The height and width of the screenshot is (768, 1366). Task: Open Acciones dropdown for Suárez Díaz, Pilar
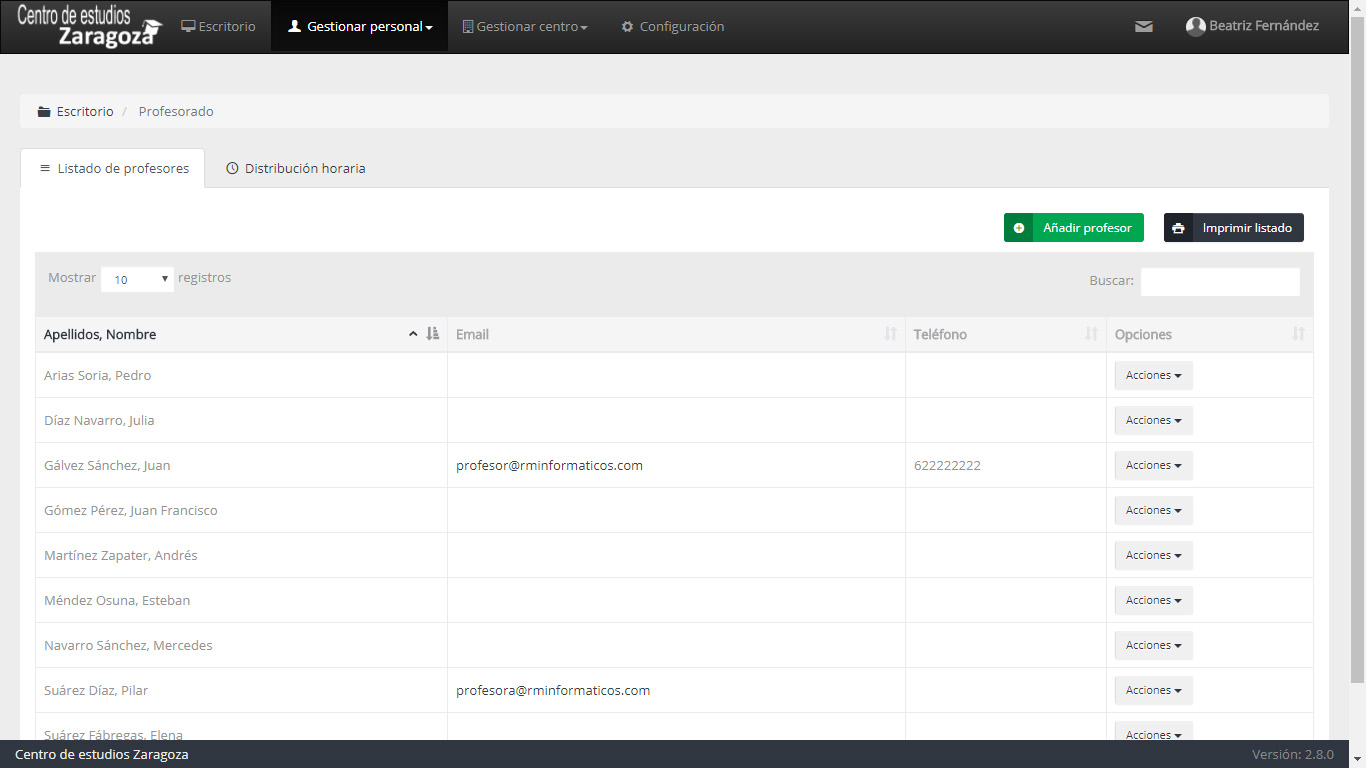(x=1154, y=690)
